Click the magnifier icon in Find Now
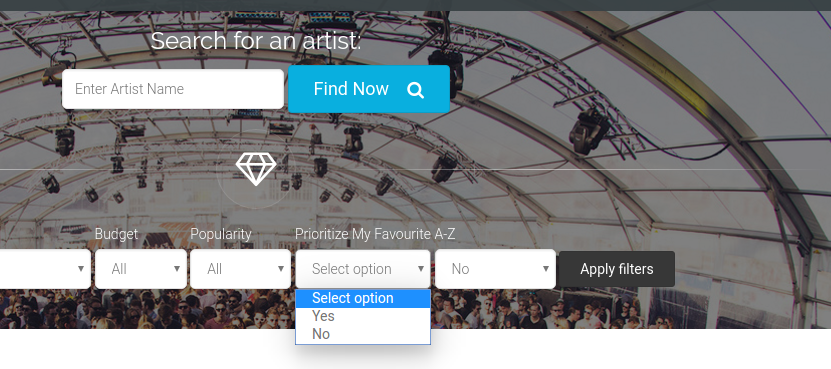The width and height of the screenshot is (831, 369). point(416,90)
